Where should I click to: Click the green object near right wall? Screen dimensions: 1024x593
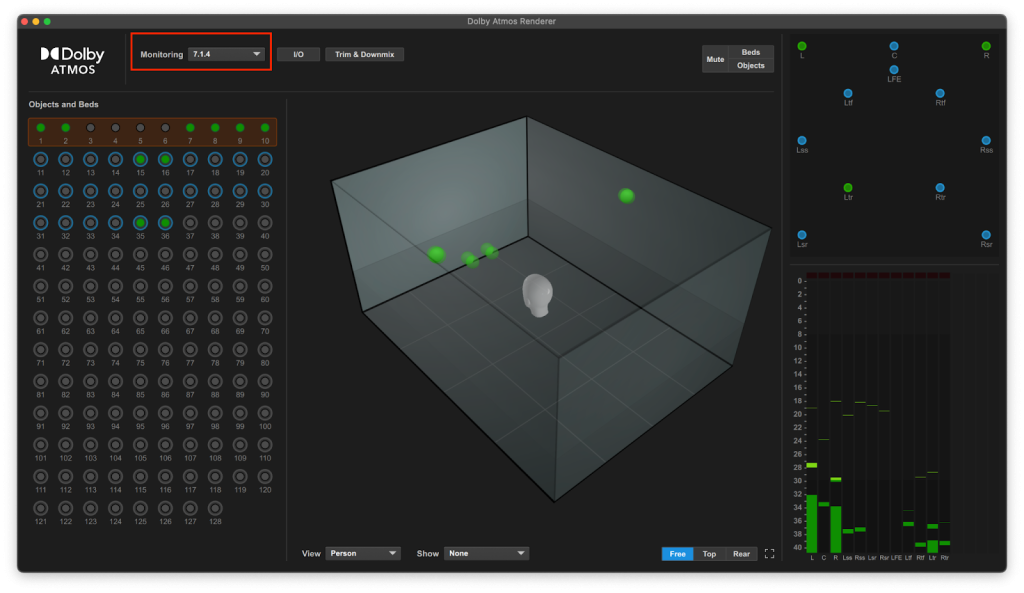[626, 195]
